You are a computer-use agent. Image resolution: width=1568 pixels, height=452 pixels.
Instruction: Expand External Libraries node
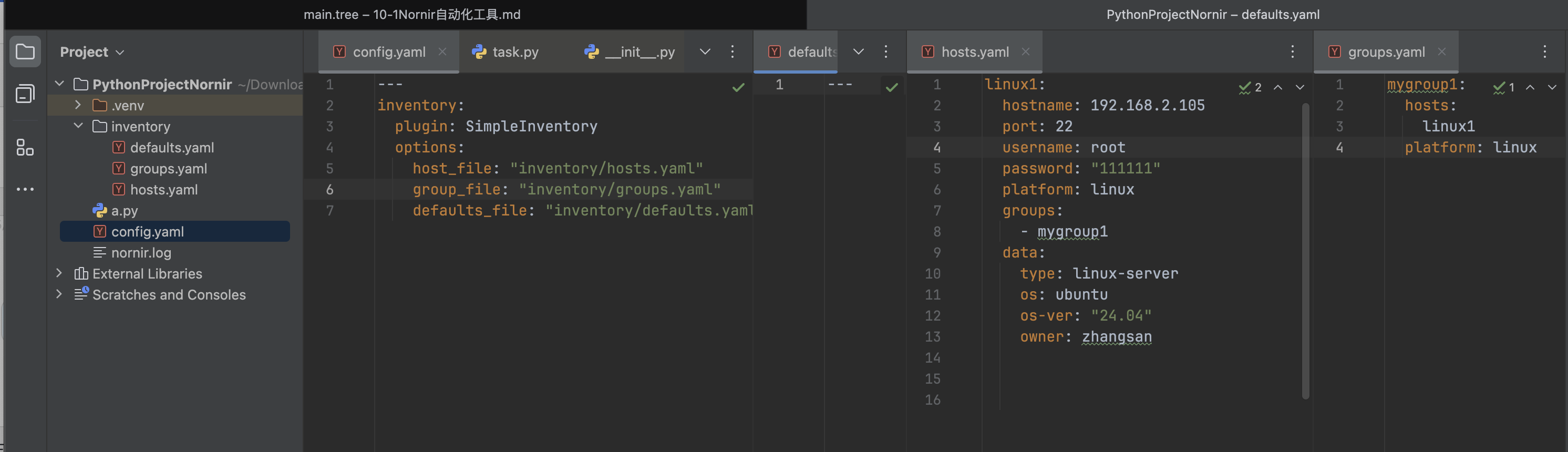pyautogui.click(x=59, y=273)
